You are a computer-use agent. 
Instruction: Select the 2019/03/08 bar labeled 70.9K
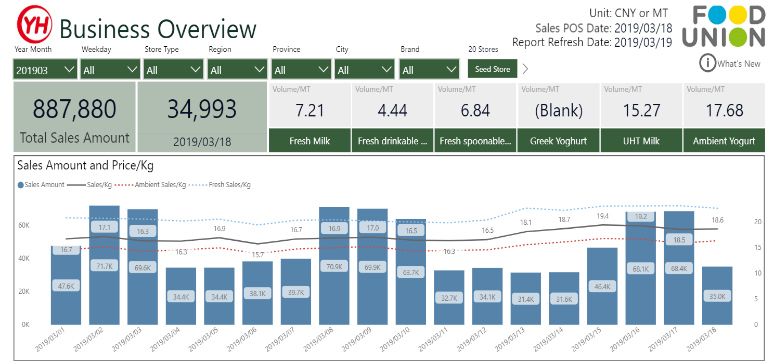pyautogui.click(x=335, y=266)
